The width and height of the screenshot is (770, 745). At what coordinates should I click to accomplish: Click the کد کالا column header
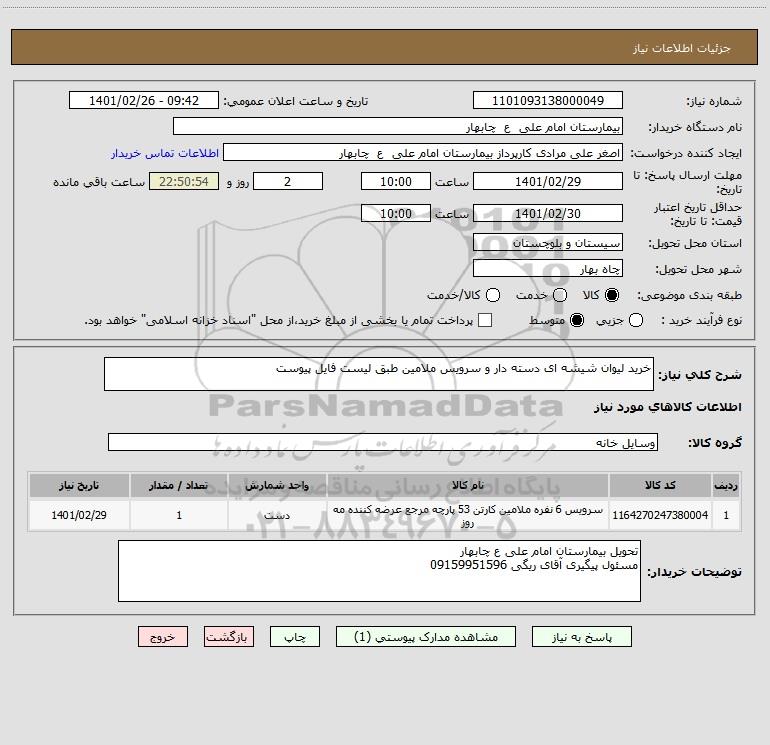click(660, 485)
